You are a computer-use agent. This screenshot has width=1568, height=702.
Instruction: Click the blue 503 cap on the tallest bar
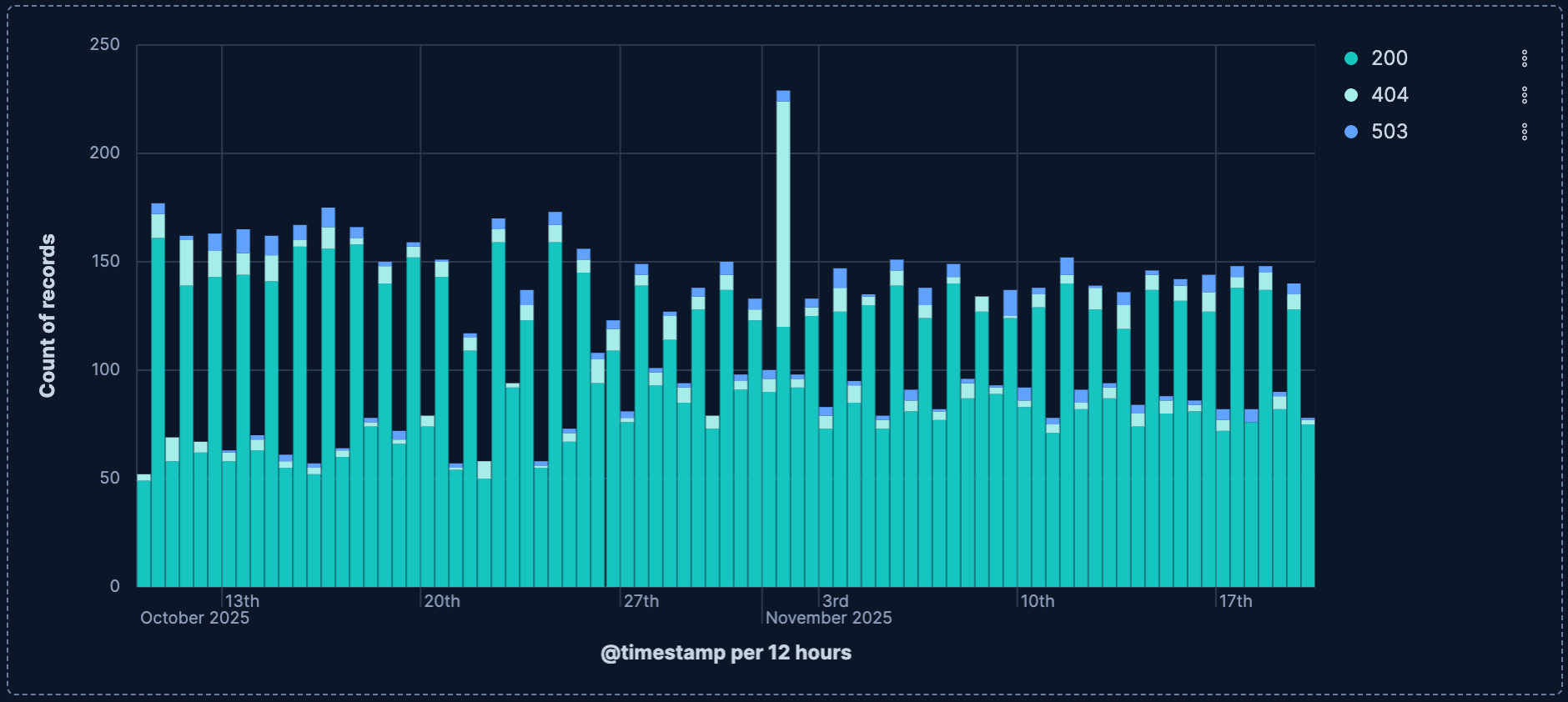tap(783, 96)
